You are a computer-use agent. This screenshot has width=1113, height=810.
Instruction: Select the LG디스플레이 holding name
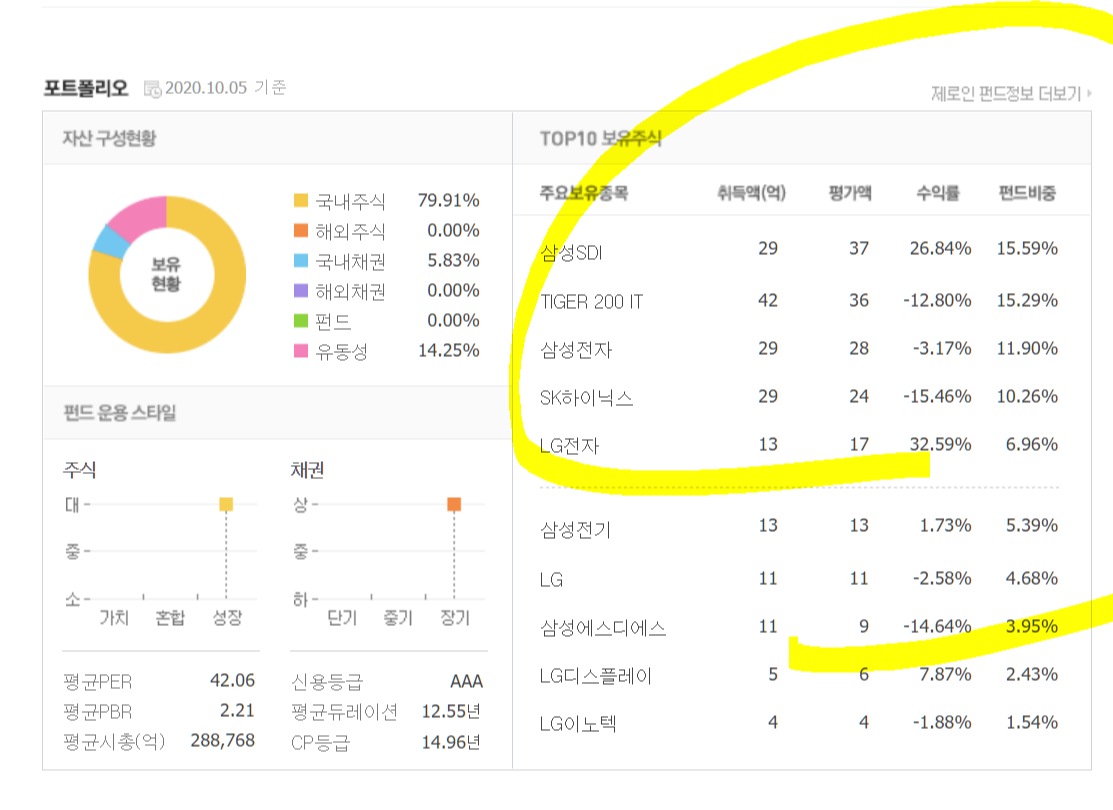596,676
